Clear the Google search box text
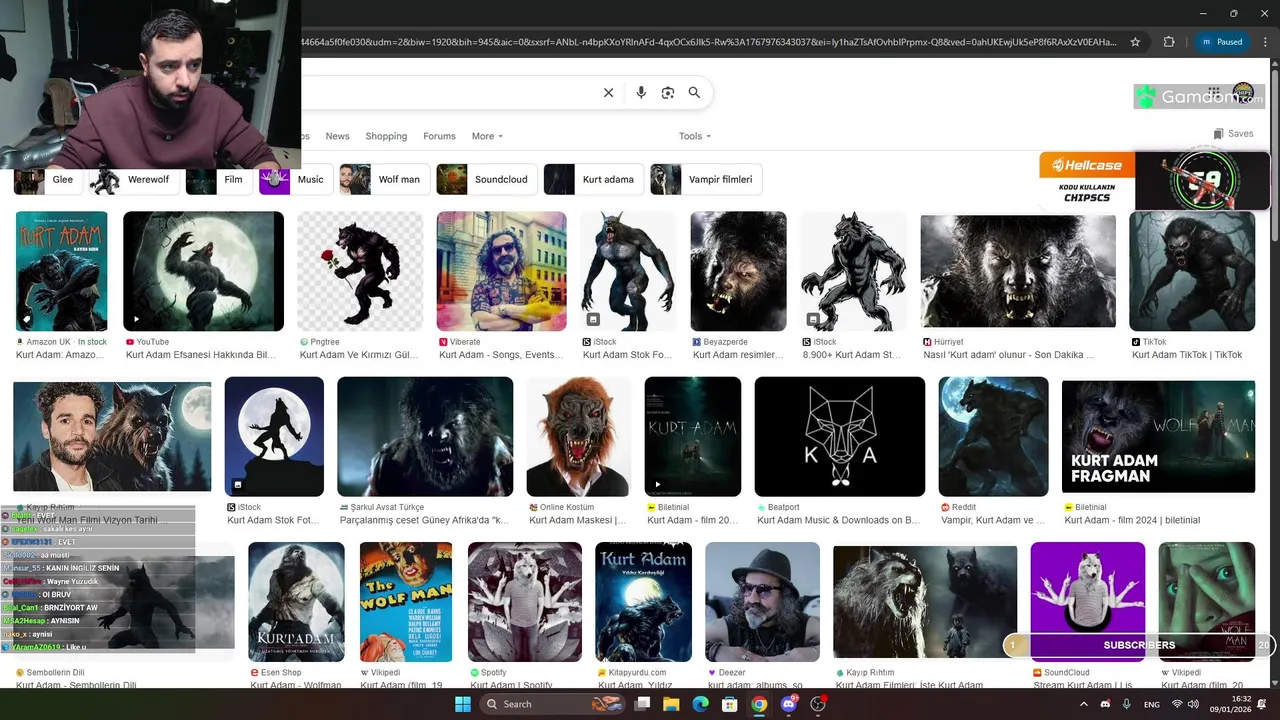This screenshot has width=1280, height=720. 608,93
